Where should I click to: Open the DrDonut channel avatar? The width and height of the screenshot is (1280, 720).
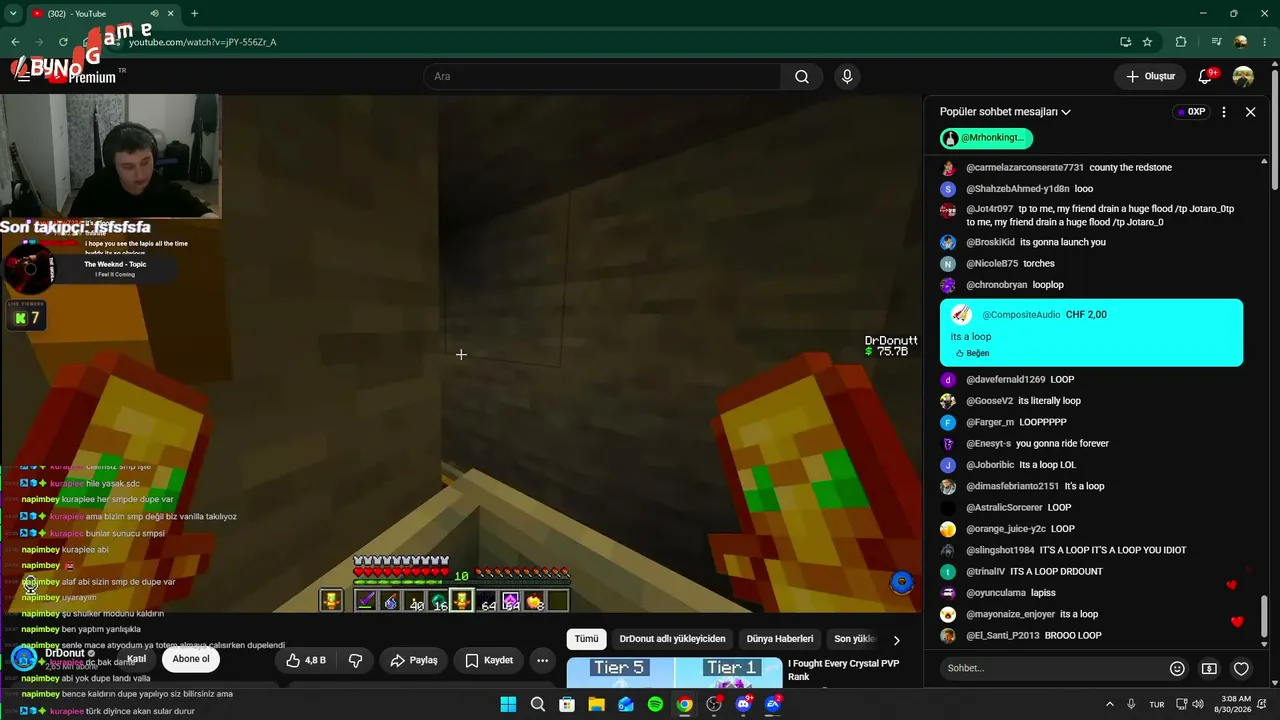click(x=22, y=658)
